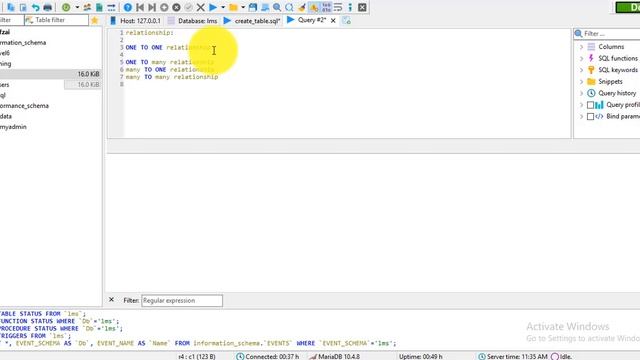Expand the Bind parameters node

coord(582,116)
